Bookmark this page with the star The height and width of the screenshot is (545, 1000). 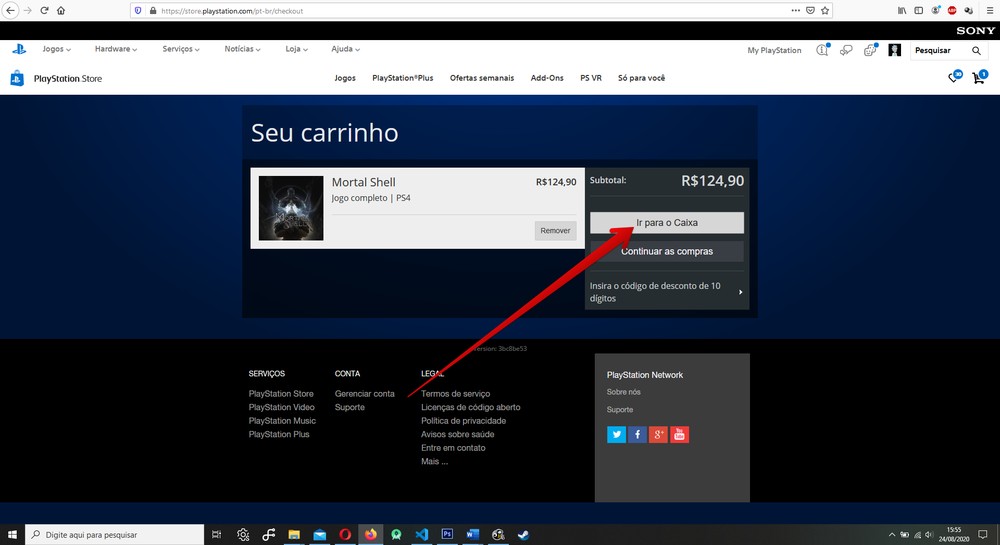[x=825, y=10]
